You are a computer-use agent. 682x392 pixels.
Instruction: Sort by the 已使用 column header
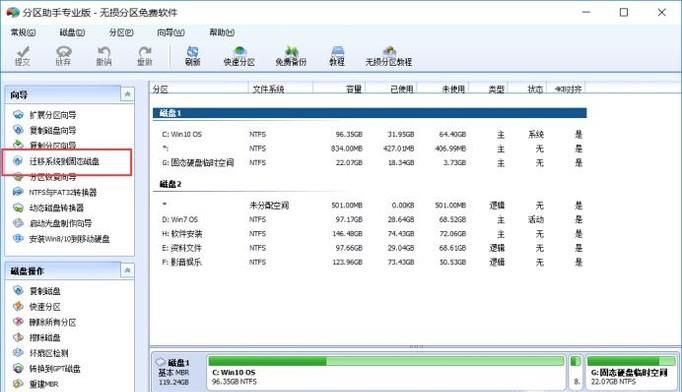(x=391, y=89)
